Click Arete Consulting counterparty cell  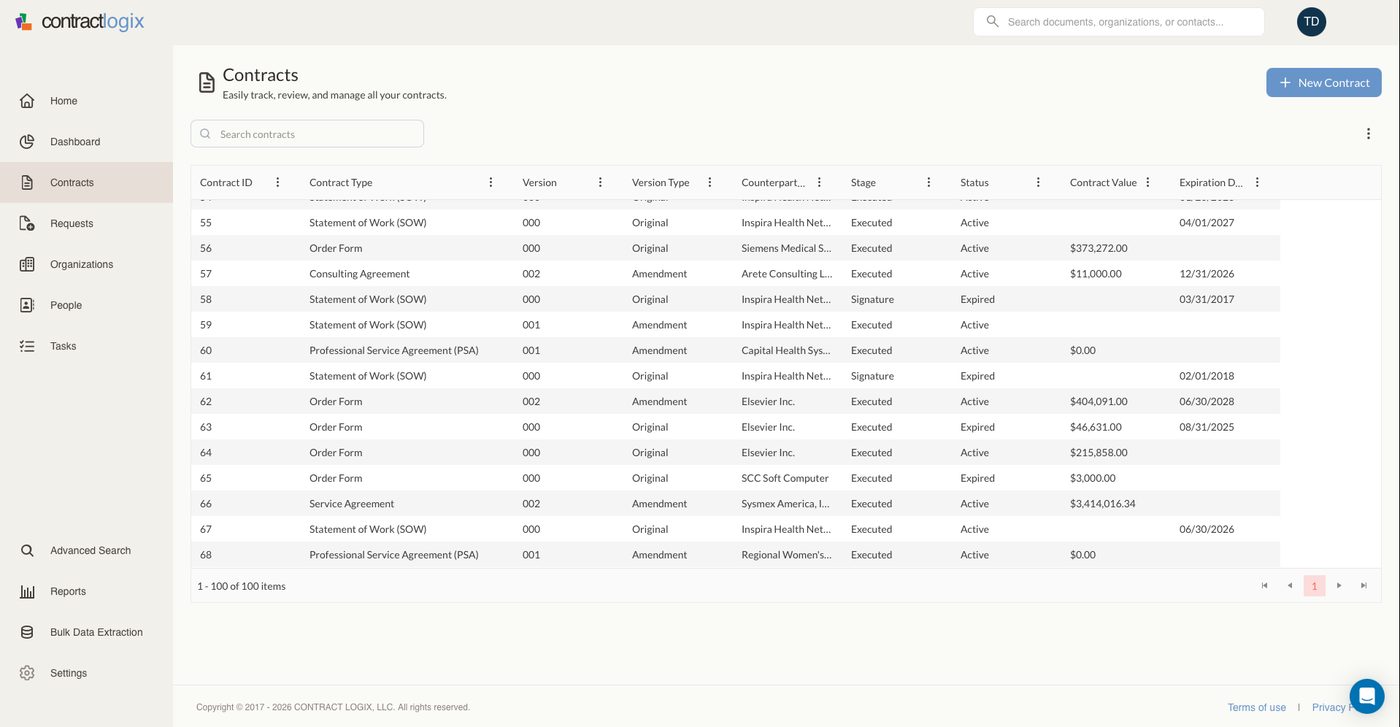[786, 274]
